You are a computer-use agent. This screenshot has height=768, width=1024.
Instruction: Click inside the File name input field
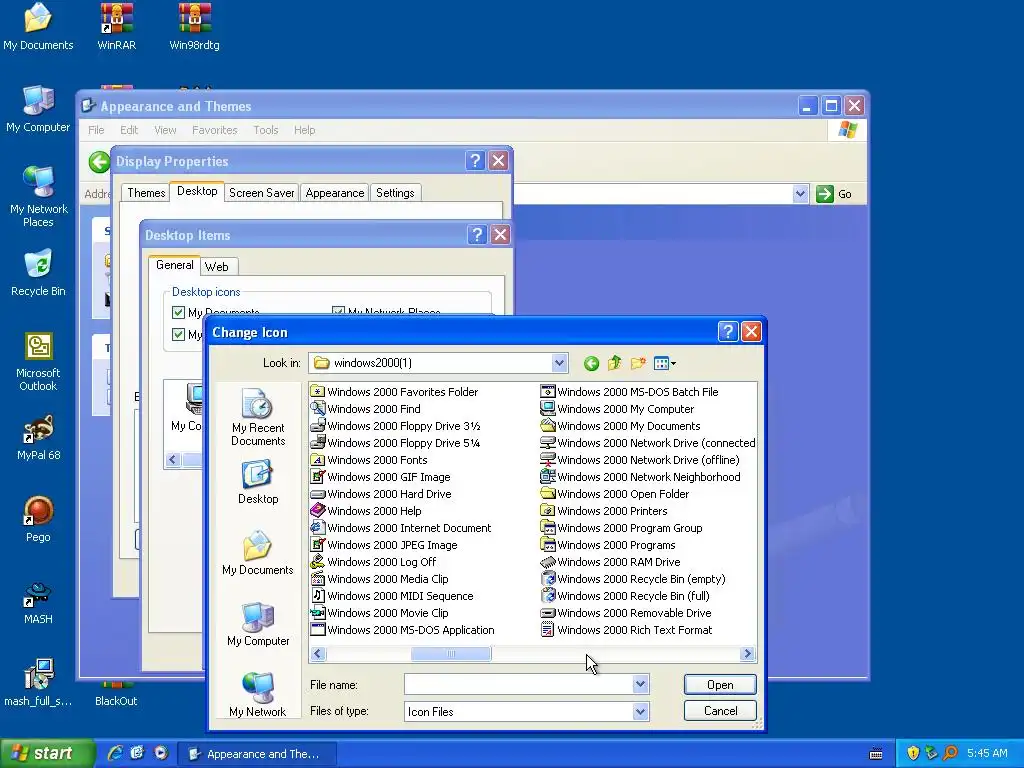pyautogui.click(x=519, y=684)
